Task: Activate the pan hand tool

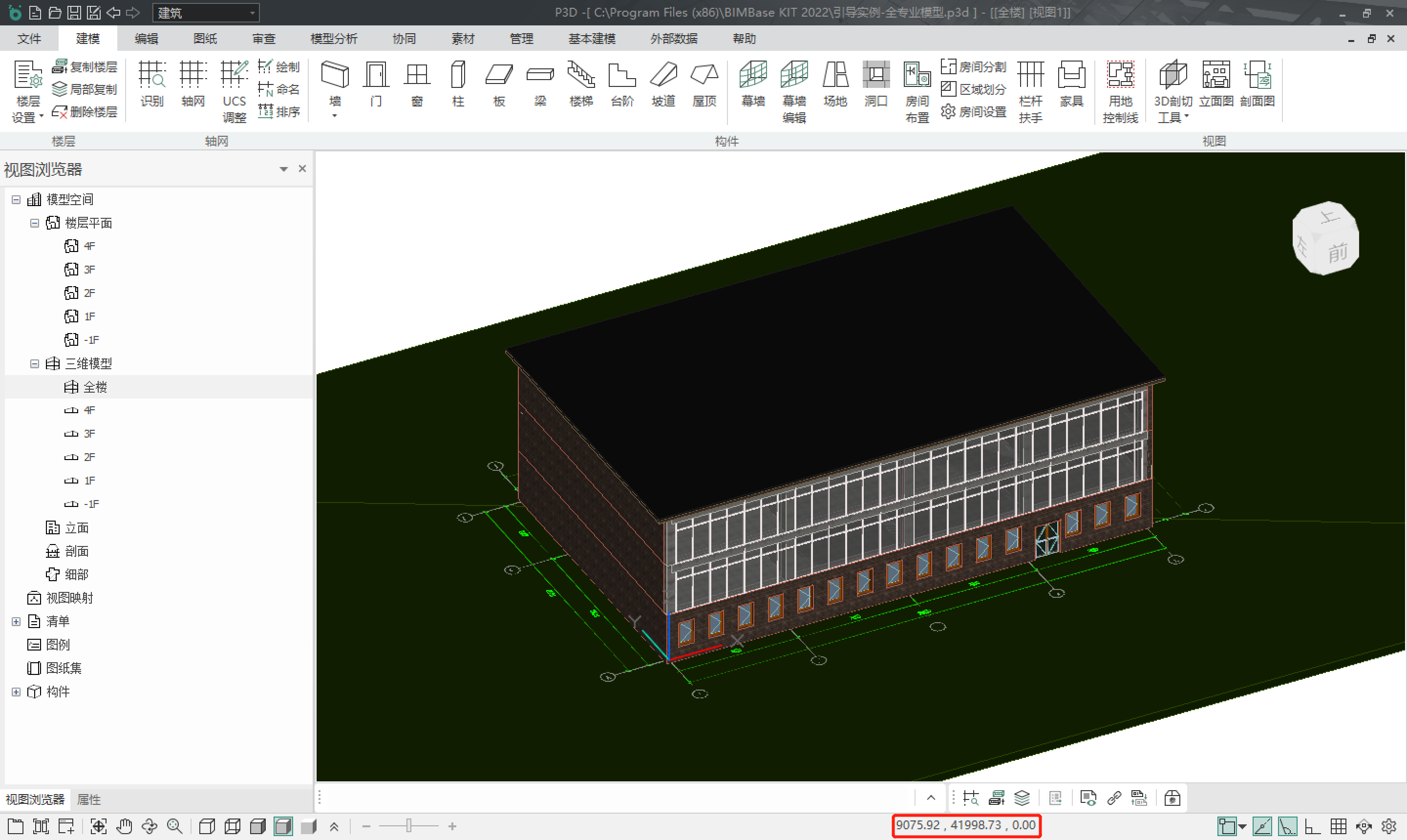Action: 124,826
